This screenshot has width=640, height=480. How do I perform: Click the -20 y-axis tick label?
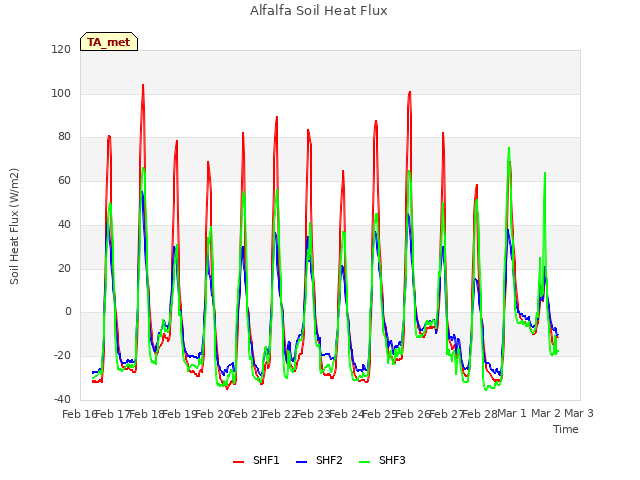click(x=62, y=356)
